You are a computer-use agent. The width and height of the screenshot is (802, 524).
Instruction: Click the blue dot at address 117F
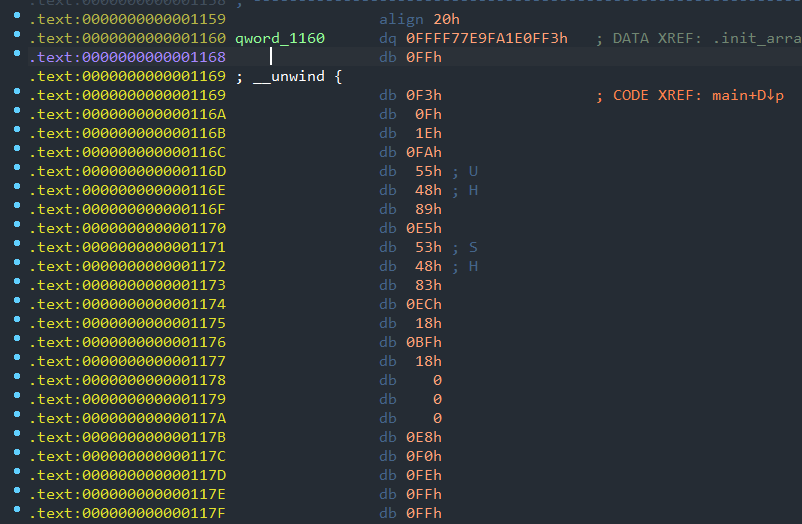[17, 511]
